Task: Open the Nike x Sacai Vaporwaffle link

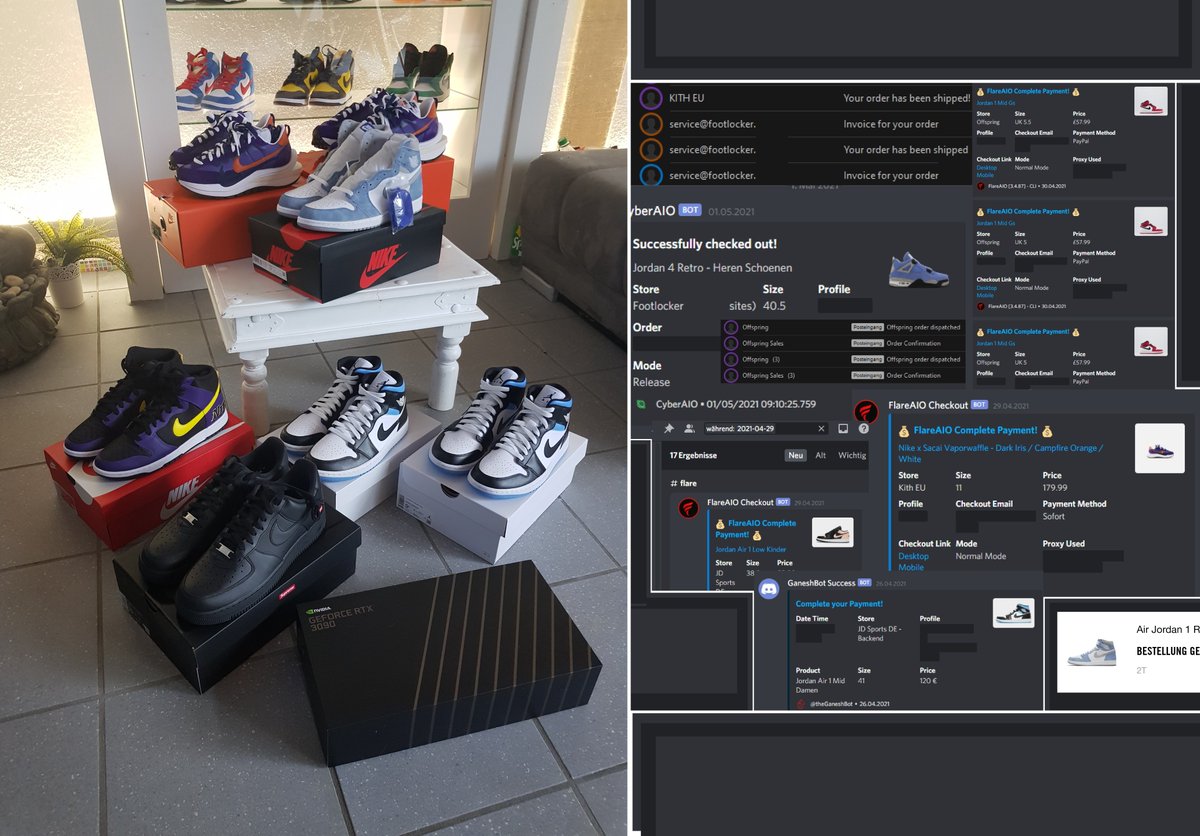Action: coord(1000,453)
